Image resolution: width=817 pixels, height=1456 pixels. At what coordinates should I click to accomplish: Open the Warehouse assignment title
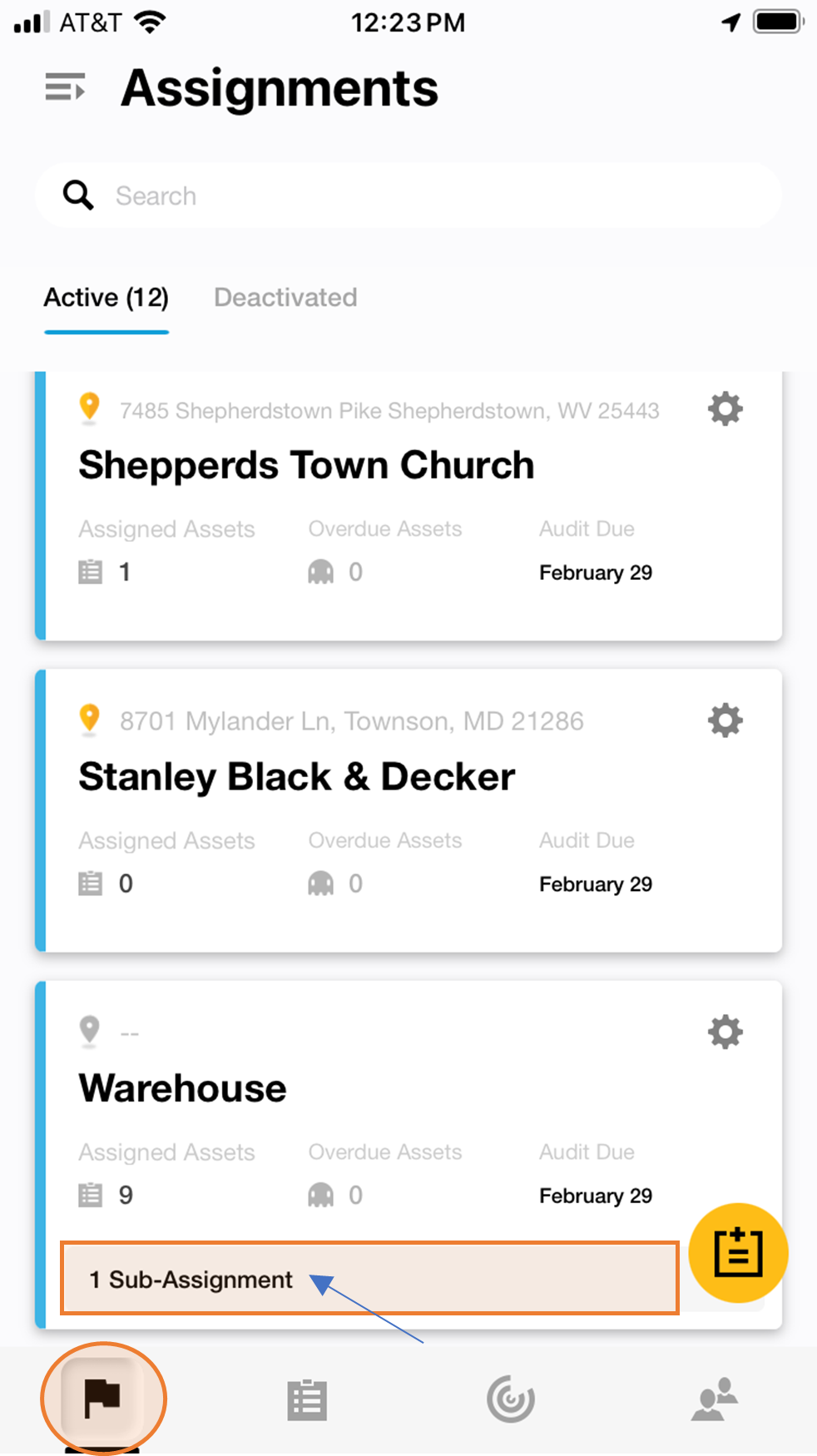[182, 1088]
